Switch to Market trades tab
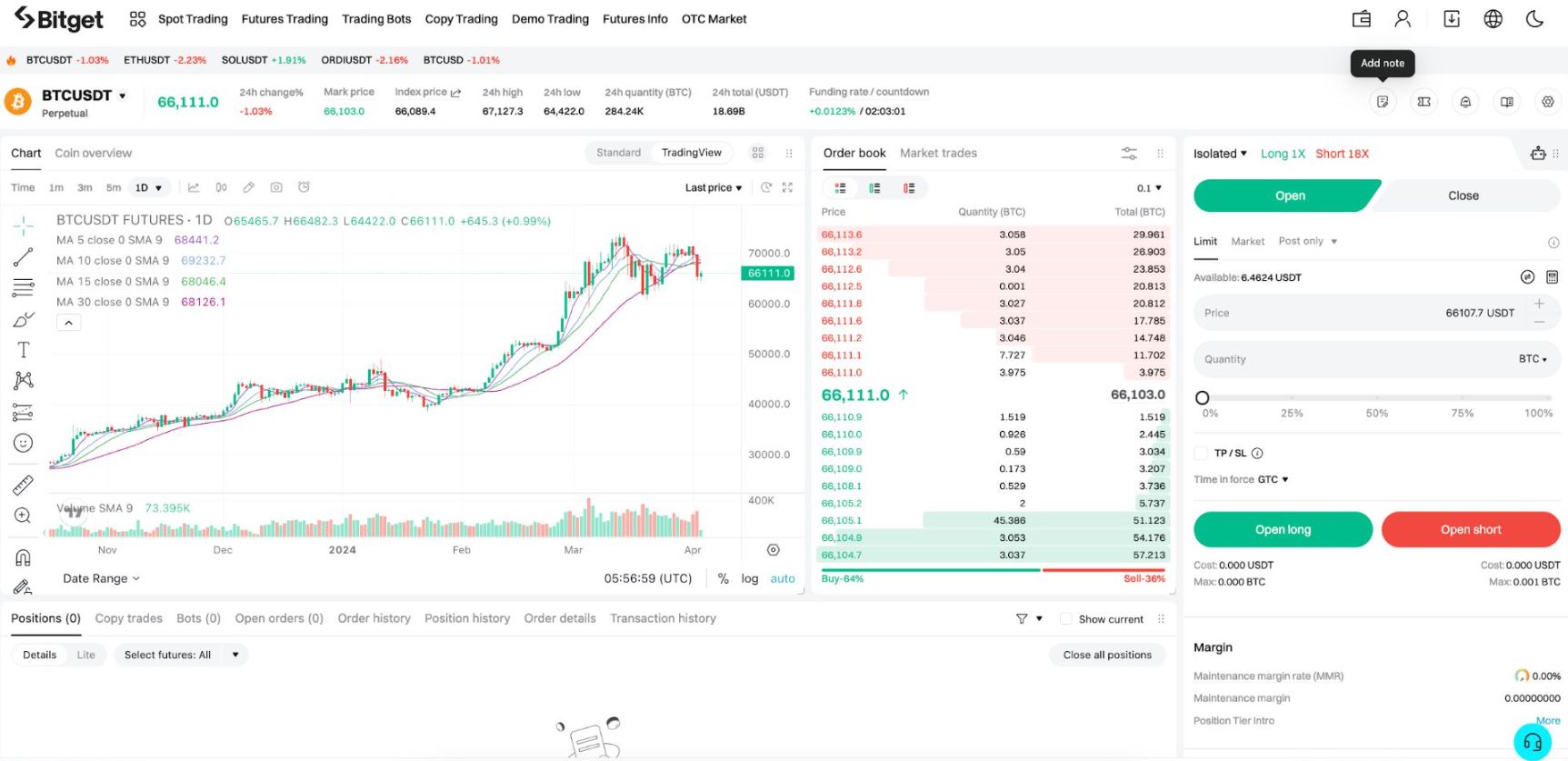This screenshot has width=1568, height=761. pyautogui.click(x=938, y=153)
